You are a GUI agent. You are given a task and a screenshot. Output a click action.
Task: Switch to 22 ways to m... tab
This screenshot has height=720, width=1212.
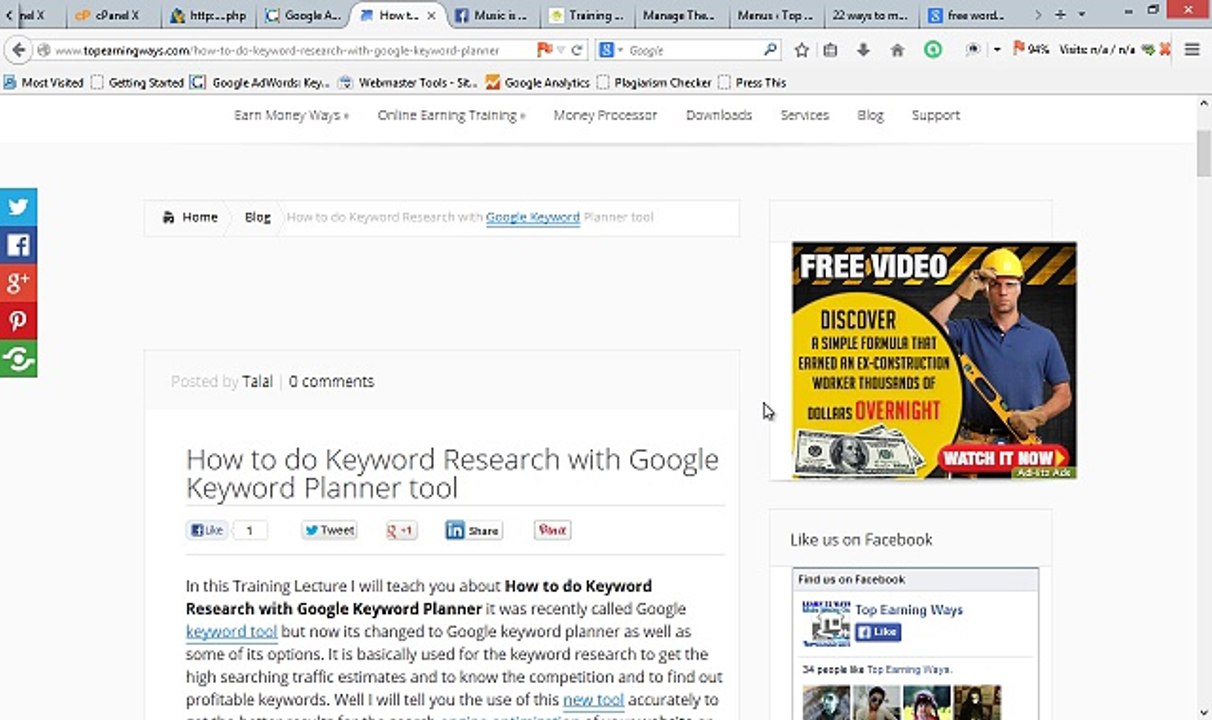869,15
